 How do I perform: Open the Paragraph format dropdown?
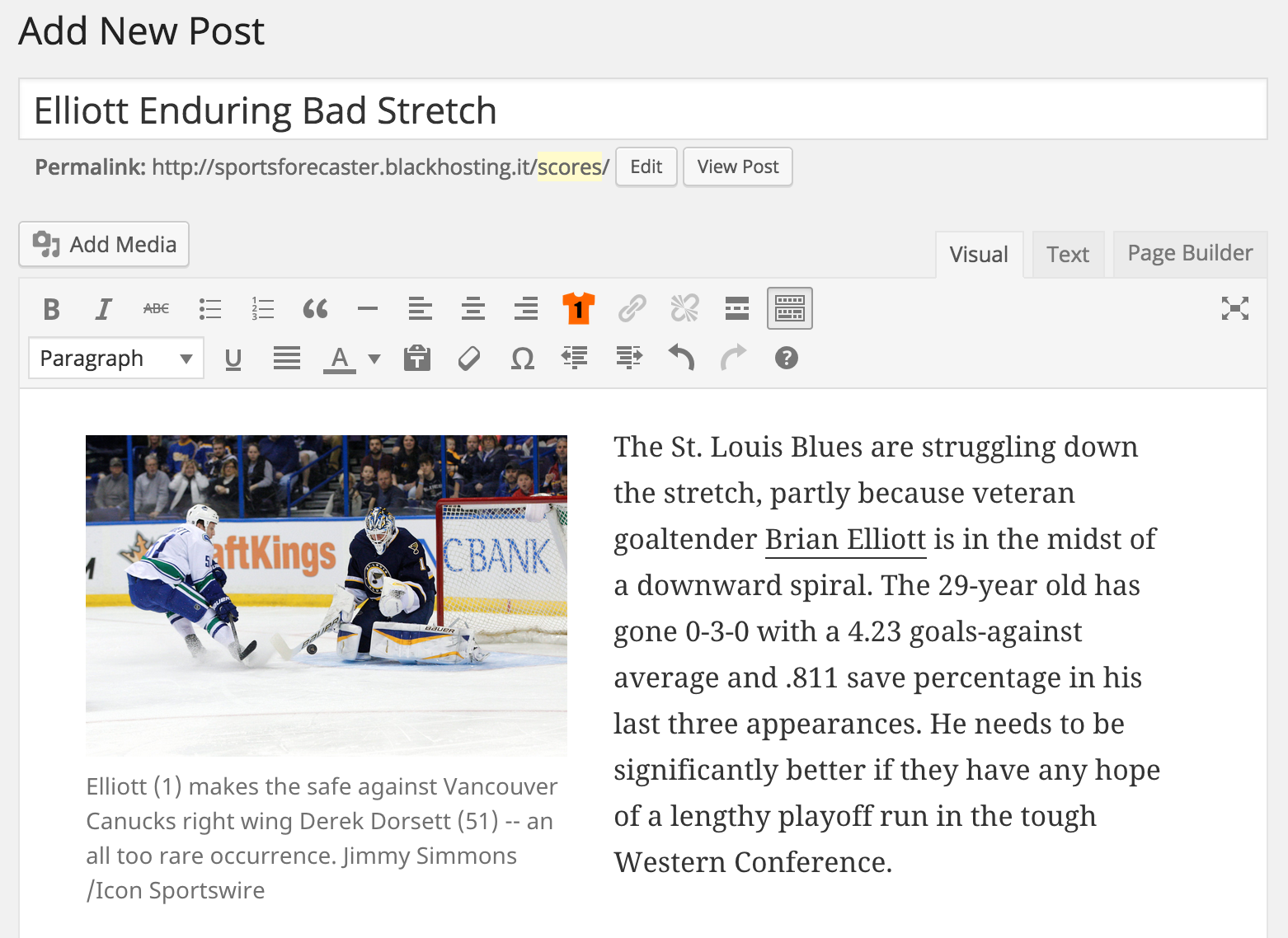click(116, 359)
